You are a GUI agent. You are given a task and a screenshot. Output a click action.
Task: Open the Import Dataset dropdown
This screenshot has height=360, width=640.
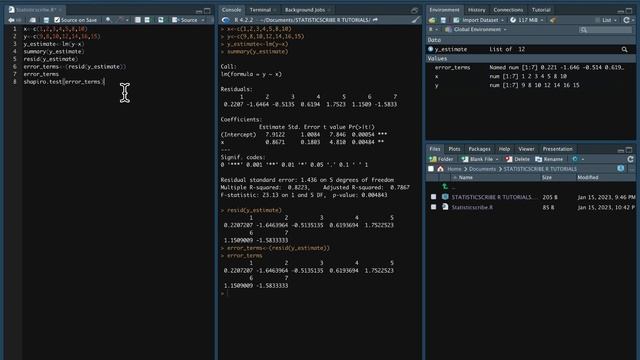click(478, 20)
